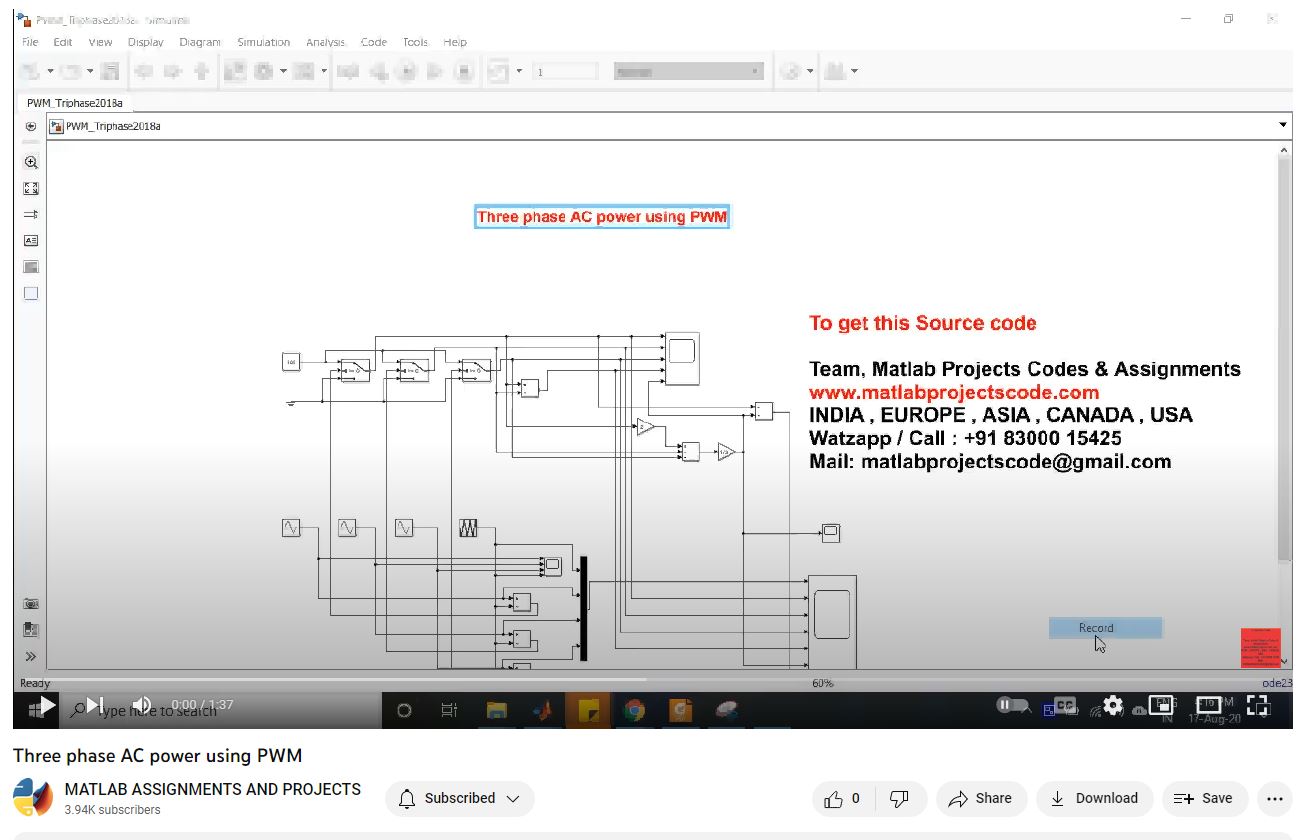The height and width of the screenshot is (840, 1299).
Task: Open the MATLAB ASSIGNMENTS AND PROJECTS channel avatar
Action: pos(33,798)
